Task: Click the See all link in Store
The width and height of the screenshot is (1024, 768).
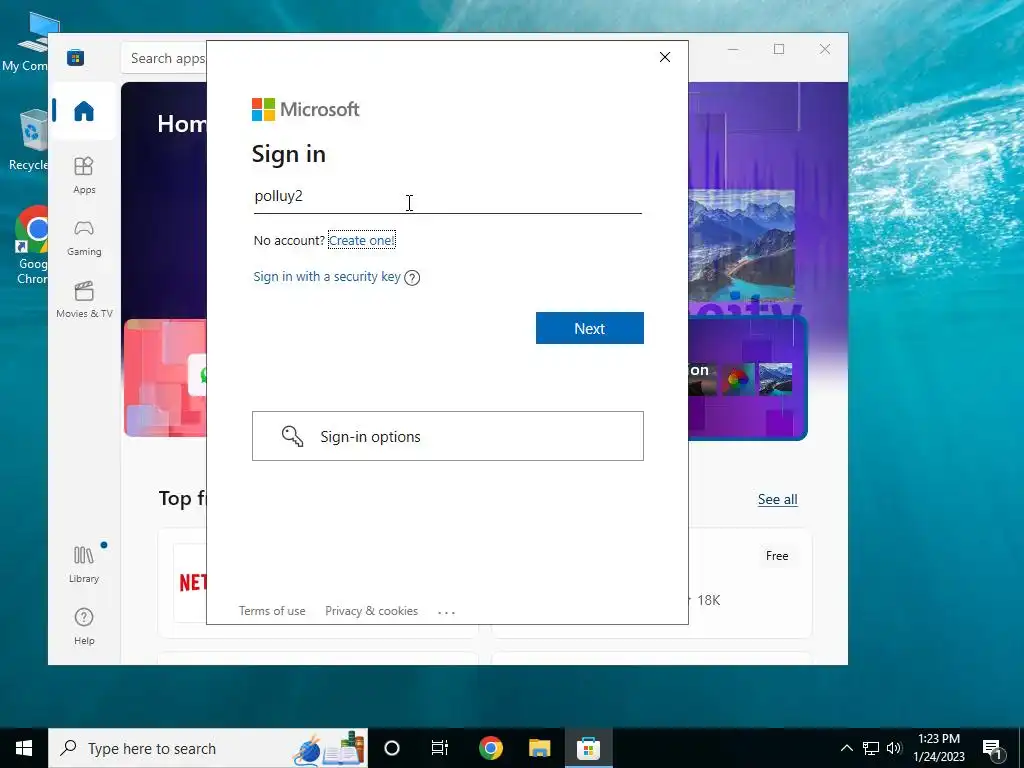Action: pos(777,500)
